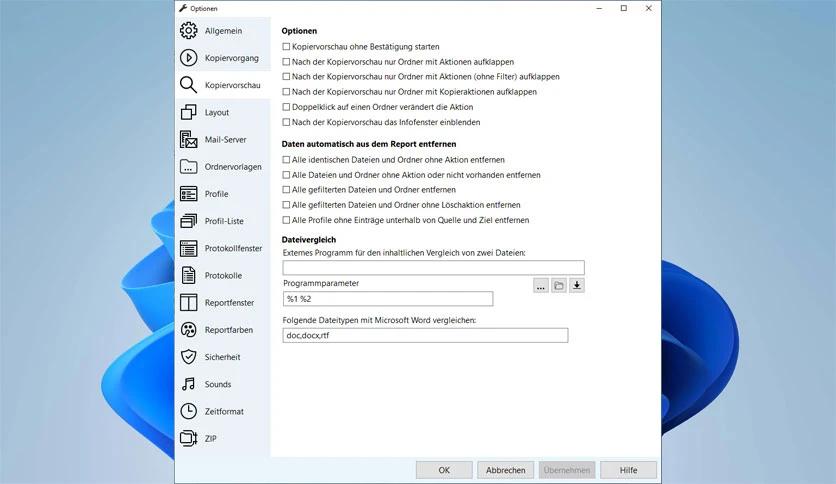The image size is (836, 484).
Task: Switch to the Kopiervorgang category label
Action: click(x=232, y=58)
